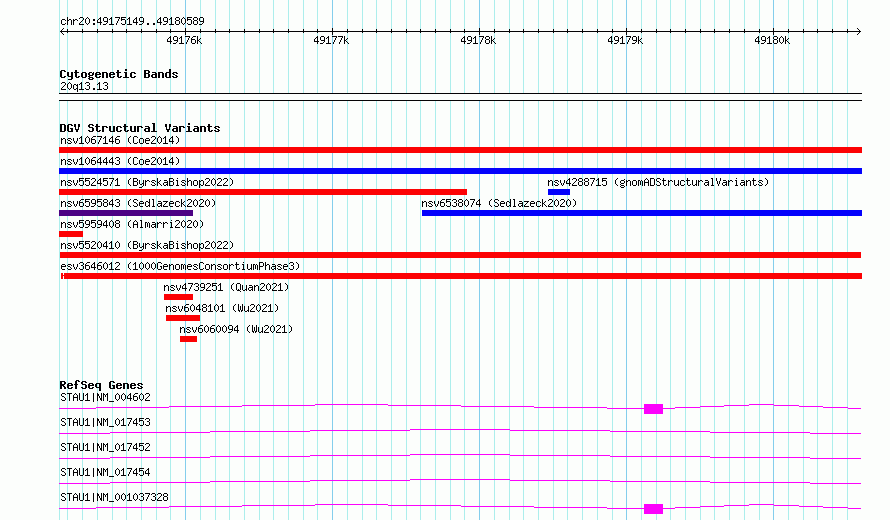Click the red bar under nsv5520410
This screenshot has width=890, height=520.
point(460,255)
